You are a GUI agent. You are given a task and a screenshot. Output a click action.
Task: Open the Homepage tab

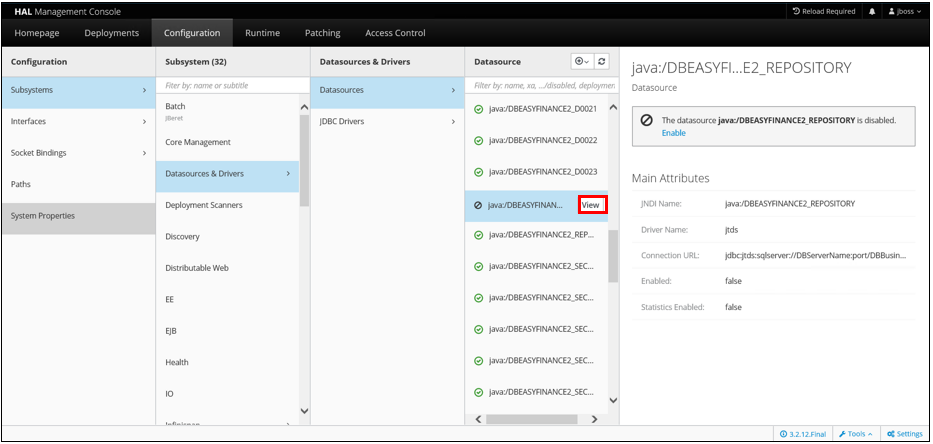37,33
